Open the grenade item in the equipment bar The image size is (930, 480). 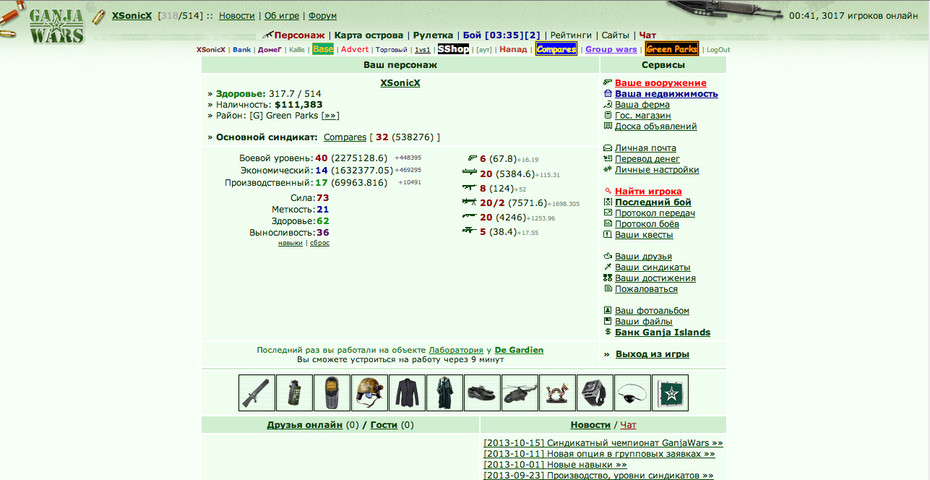(294, 393)
